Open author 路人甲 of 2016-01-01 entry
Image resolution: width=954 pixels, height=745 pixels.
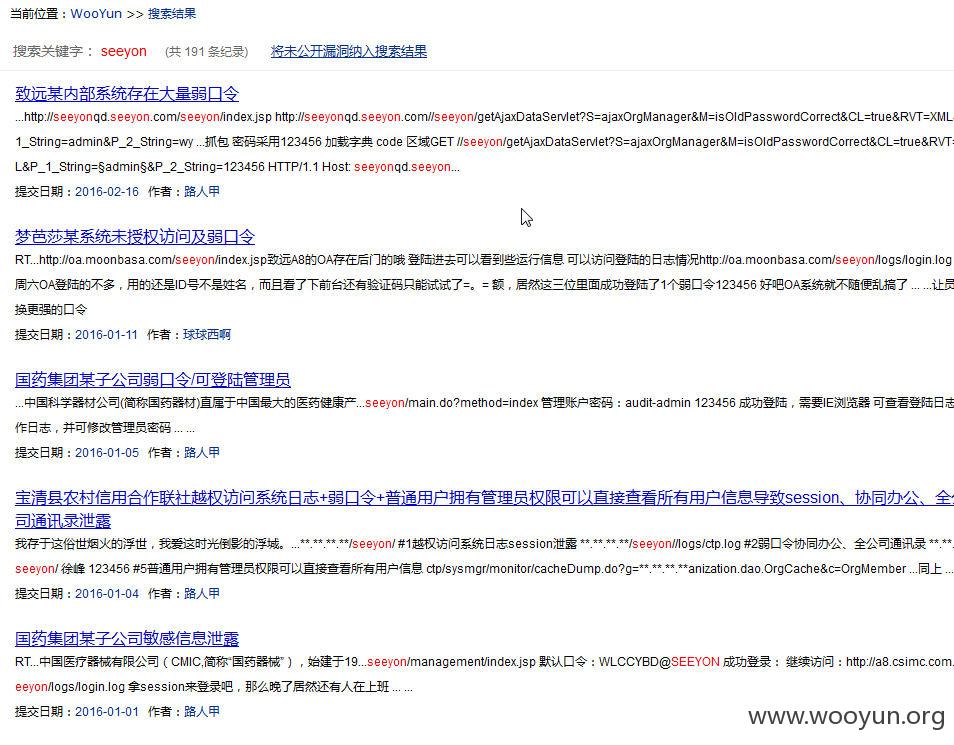tap(202, 712)
